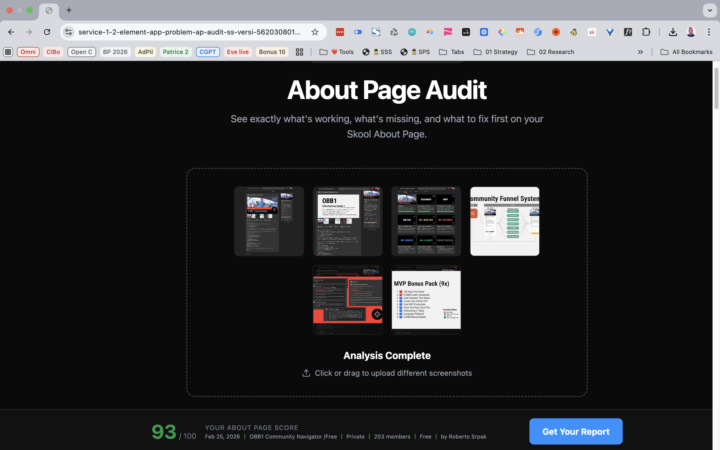Select the OBB1 screenshot thumbnail
The image size is (720, 450).
coord(348,221)
